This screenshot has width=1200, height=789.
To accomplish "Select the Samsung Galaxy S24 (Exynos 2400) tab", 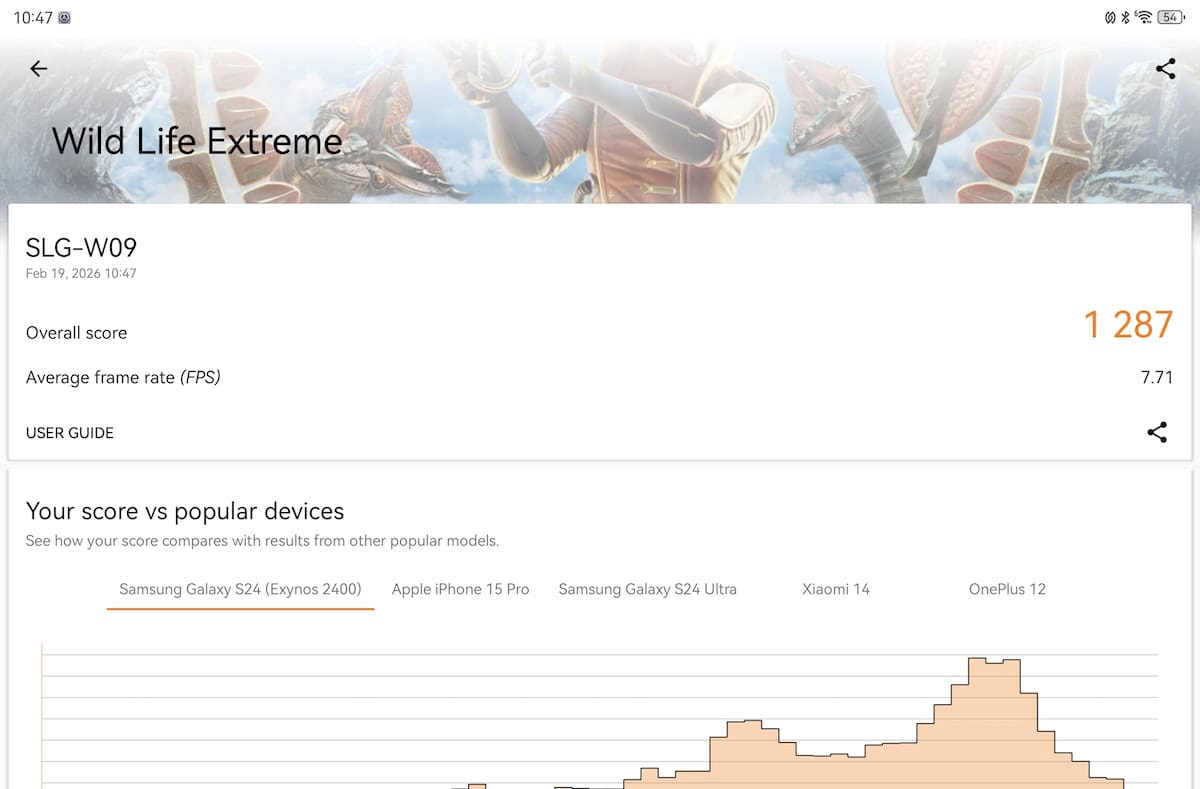I will tap(240, 590).
